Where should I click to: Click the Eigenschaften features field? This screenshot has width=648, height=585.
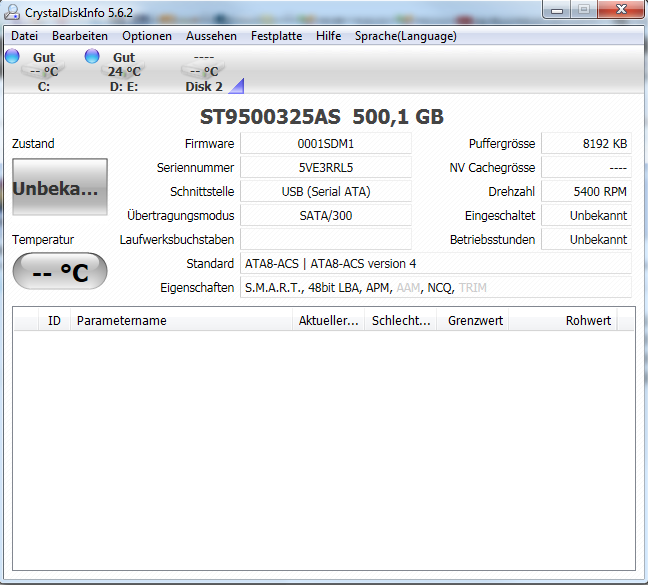(x=436, y=288)
